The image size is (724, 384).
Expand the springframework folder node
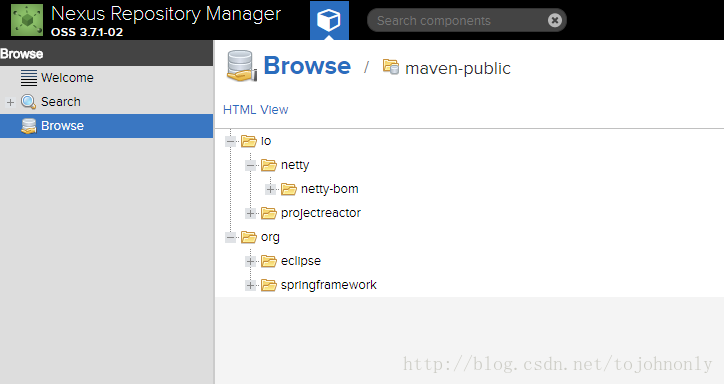251,285
